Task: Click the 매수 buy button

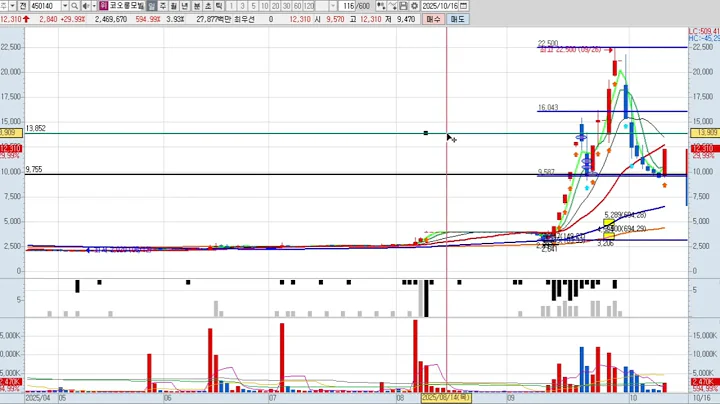Action: click(433, 19)
